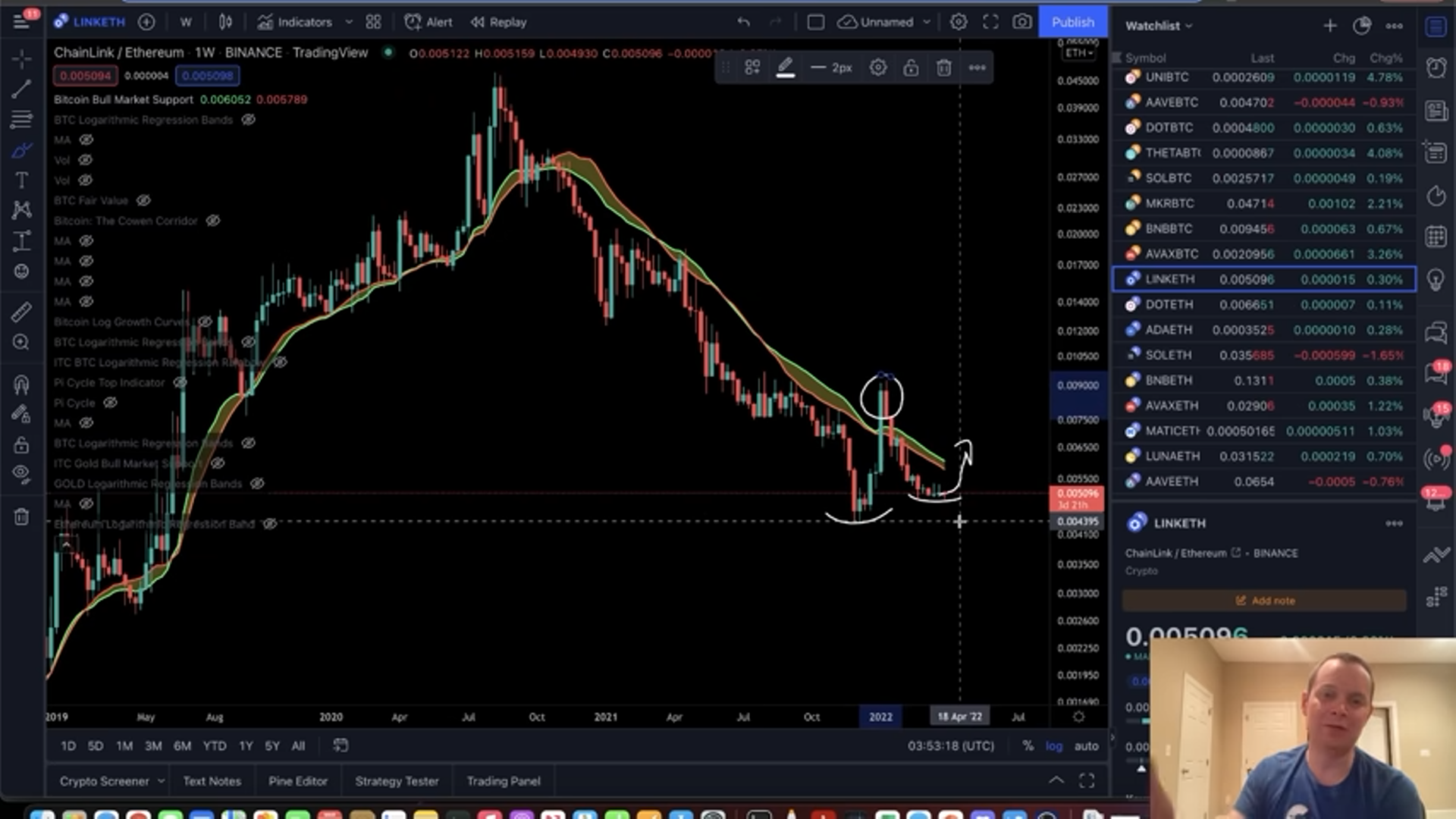1456x819 pixels.
Task: Add a symbol to the watchlist
Action: pyautogui.click(x=1330, y=26)
